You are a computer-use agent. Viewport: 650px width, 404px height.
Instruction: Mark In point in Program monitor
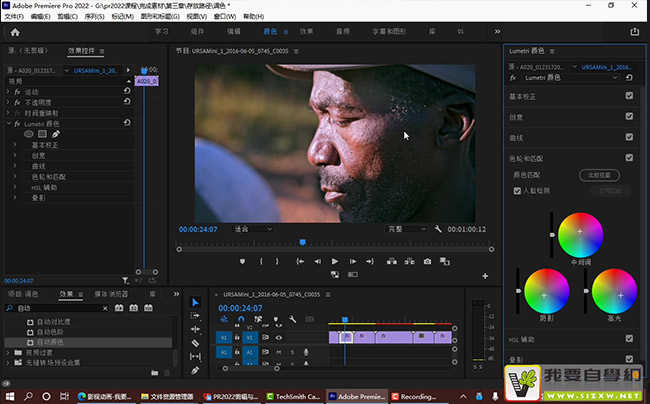click(x=261, y=261)
